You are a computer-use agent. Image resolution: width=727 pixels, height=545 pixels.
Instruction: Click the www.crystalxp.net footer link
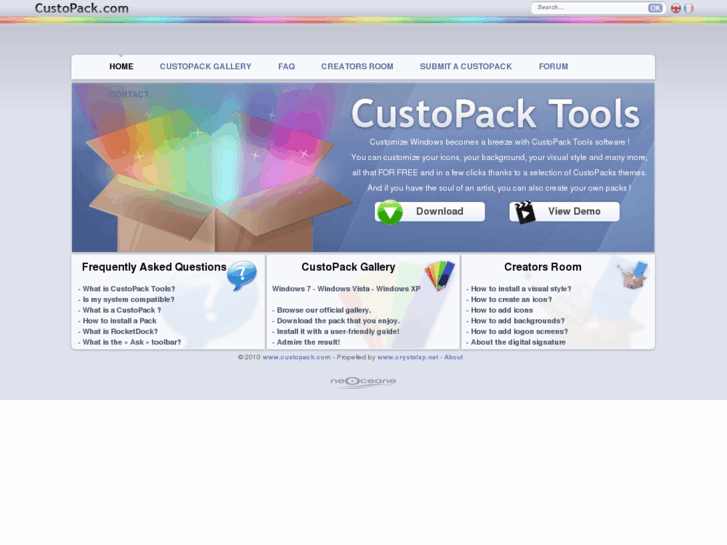click(408, 357)
